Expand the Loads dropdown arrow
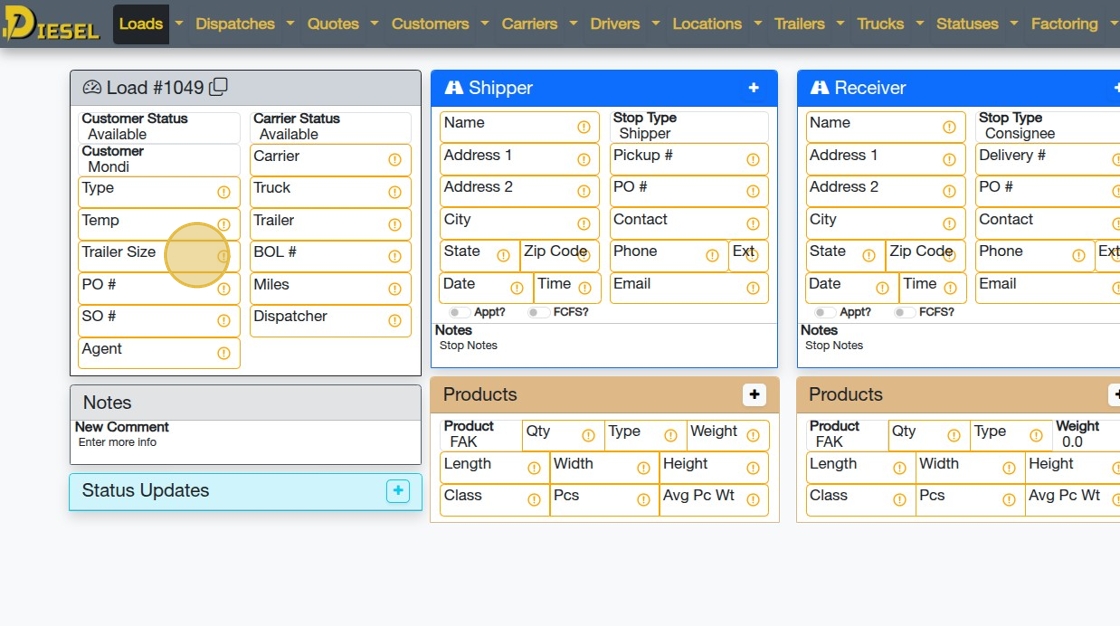The height and width of the screenshot is (626, 1120). (x=179, y=24)
